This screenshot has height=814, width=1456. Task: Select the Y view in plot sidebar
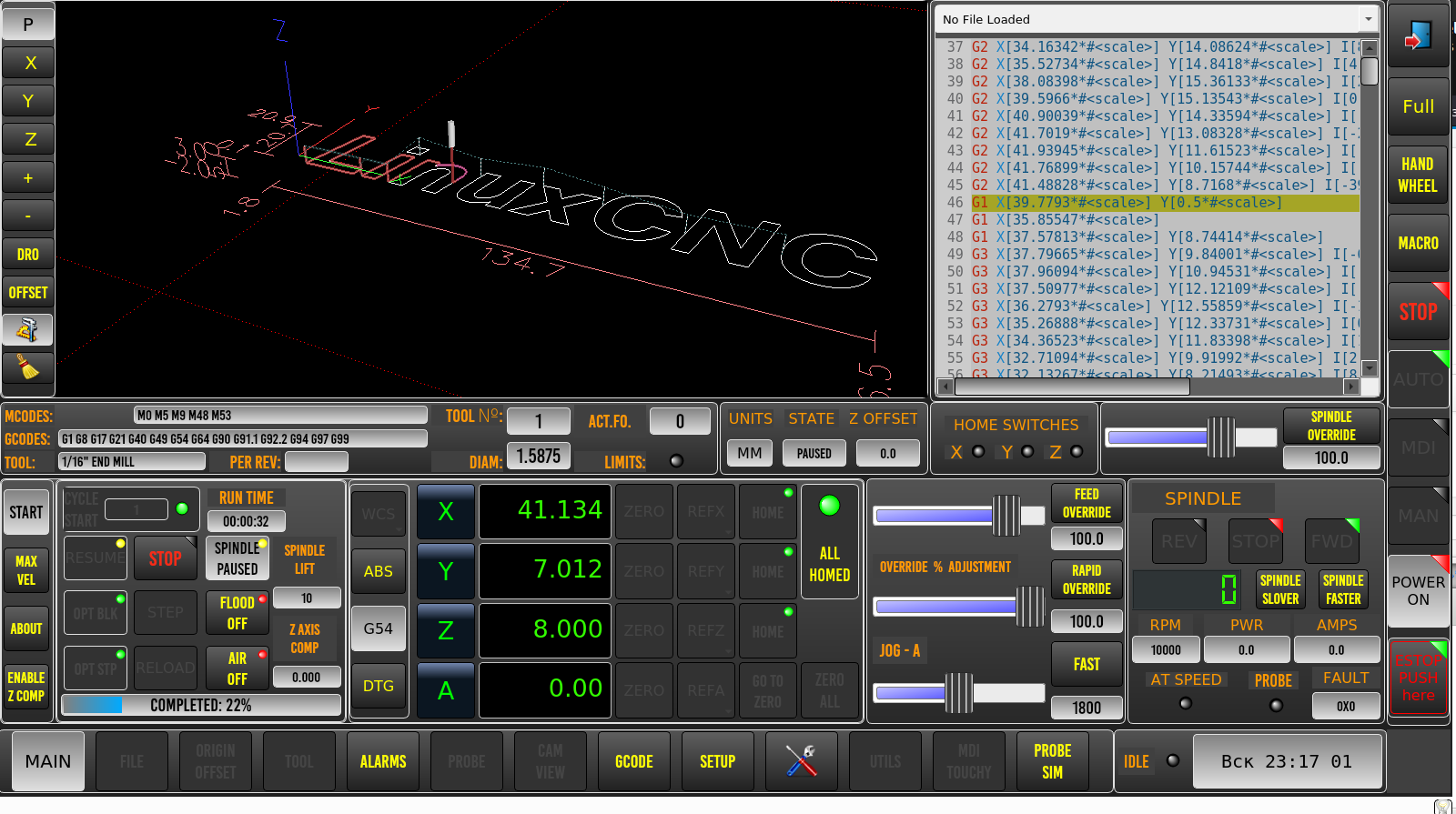click(27, 101)
